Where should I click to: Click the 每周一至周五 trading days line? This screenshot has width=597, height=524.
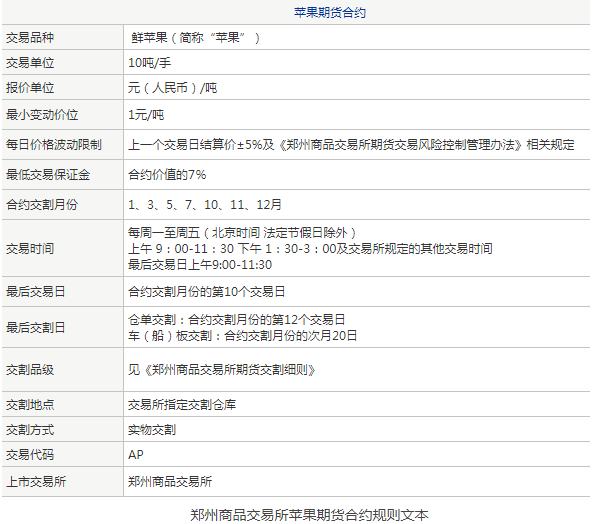tap(242, 232)
